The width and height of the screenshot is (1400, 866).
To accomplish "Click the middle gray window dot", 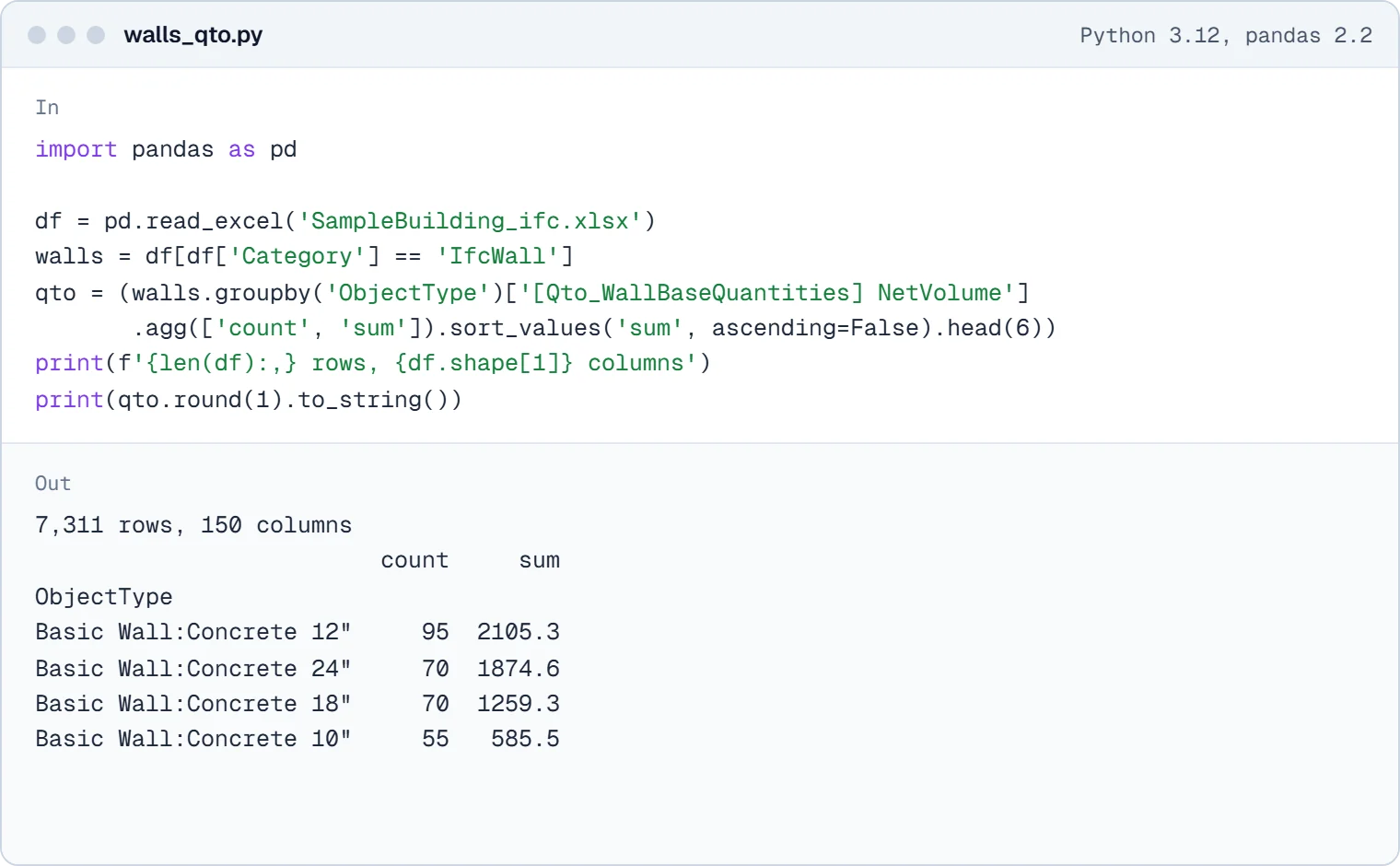I will point(66,35).
